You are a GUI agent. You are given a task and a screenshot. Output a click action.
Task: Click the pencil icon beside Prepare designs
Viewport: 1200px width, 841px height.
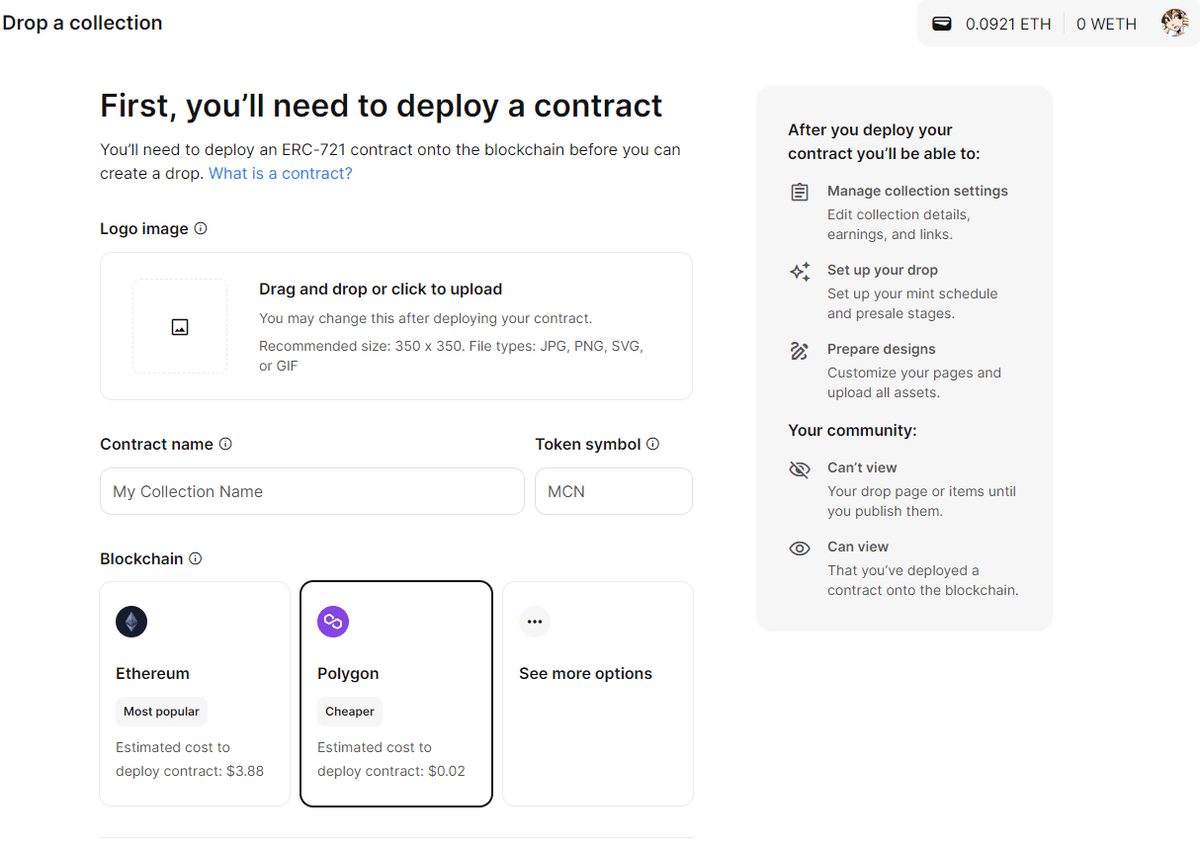pyautogui.click(x=799, y=350)
